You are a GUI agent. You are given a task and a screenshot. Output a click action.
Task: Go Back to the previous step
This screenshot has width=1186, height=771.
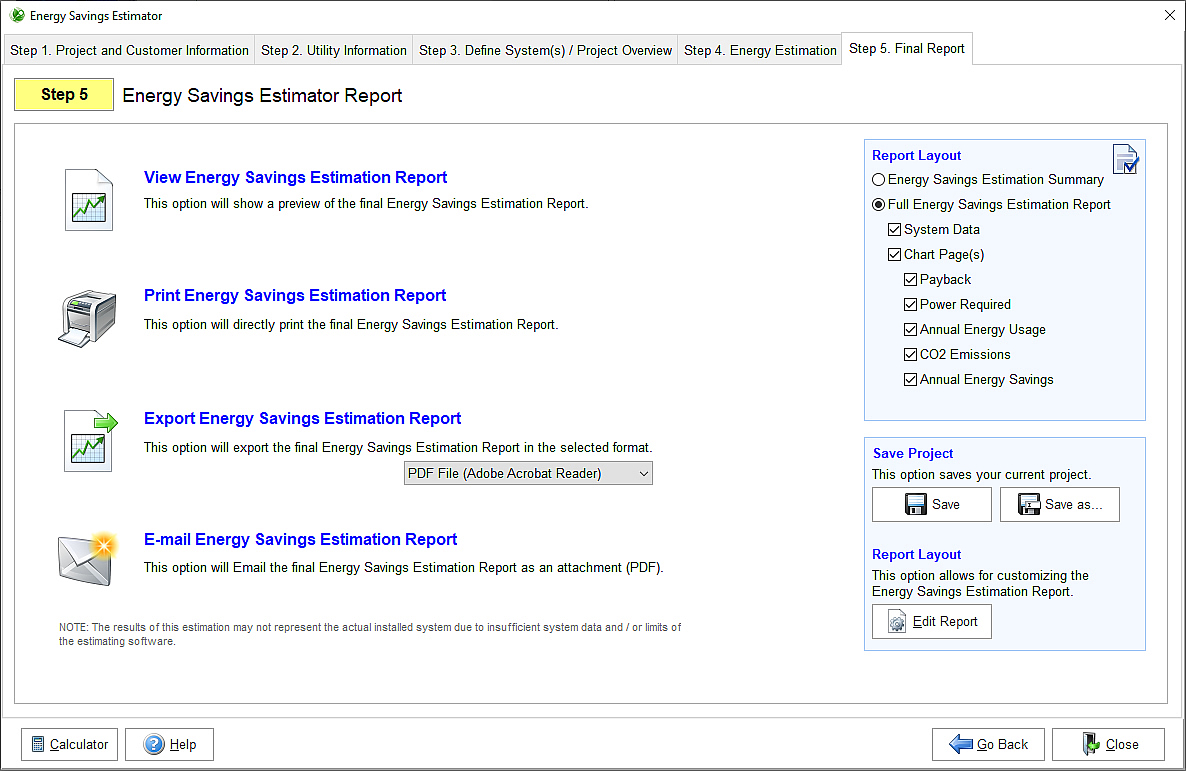988,744
